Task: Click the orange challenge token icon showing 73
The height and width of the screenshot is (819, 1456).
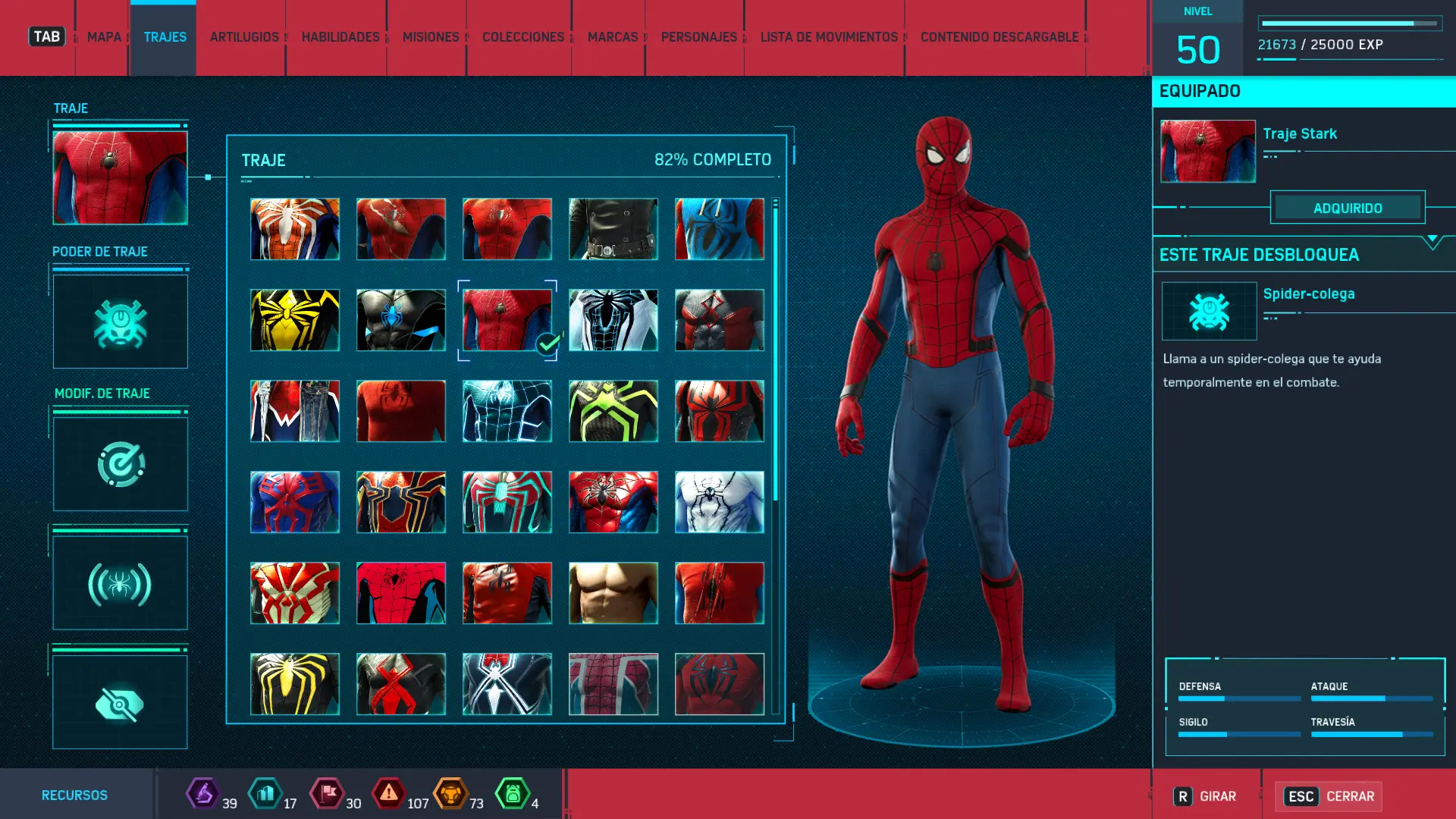Action: pos(450,793)
